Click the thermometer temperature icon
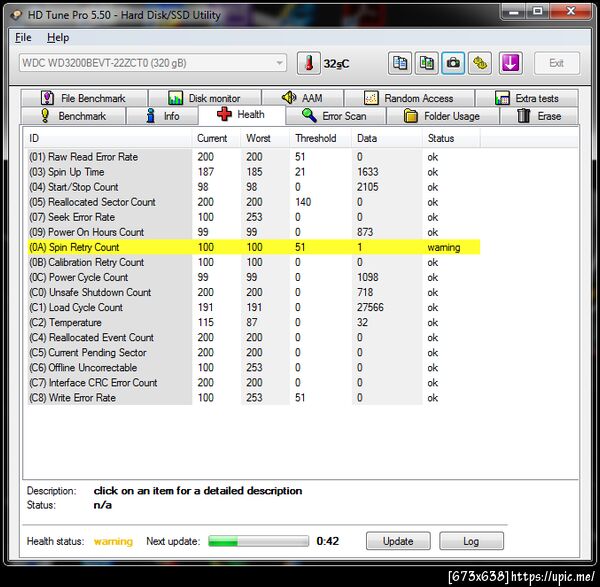 click(308, 63)
